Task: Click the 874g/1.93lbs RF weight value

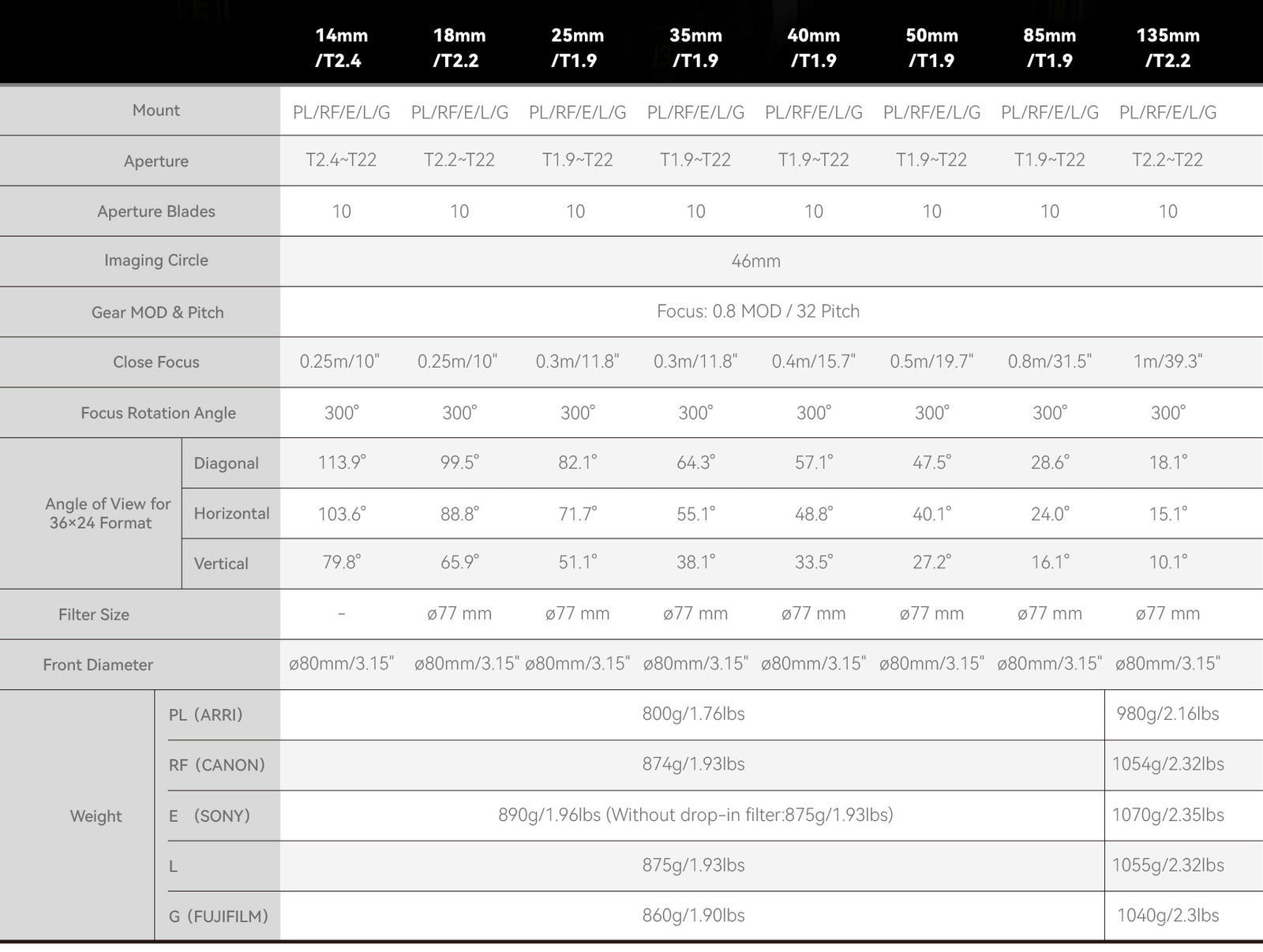Action: 693,764
